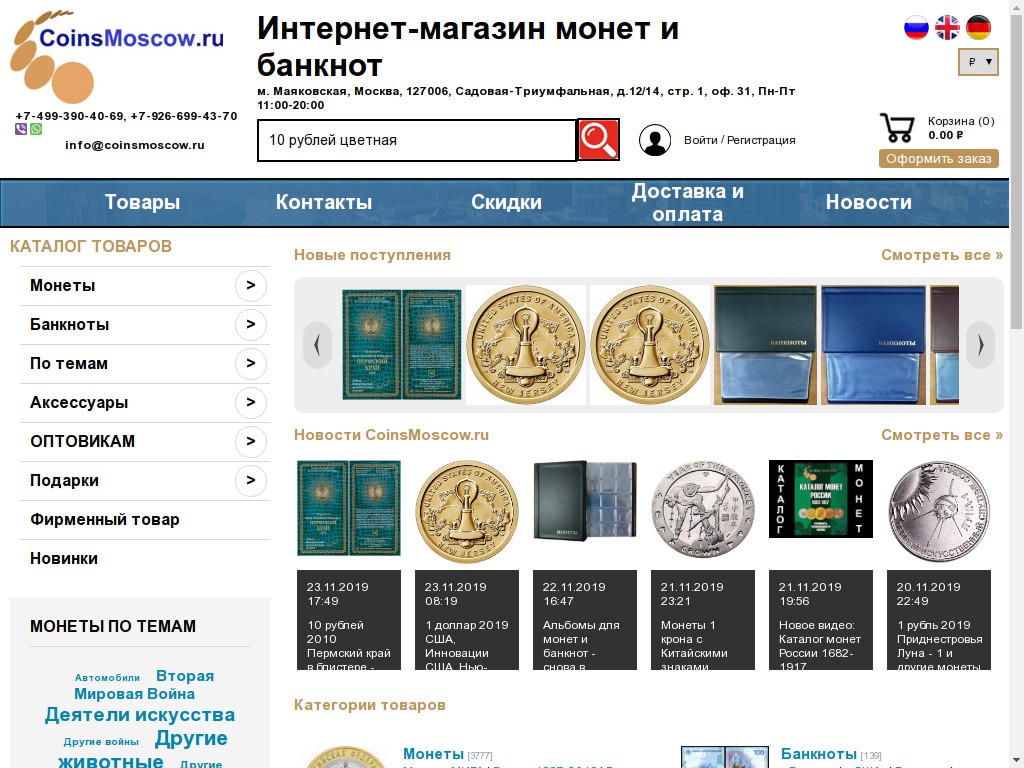
Task: Expand the Банкноты catalog arrow
Action: click(251, 325)
